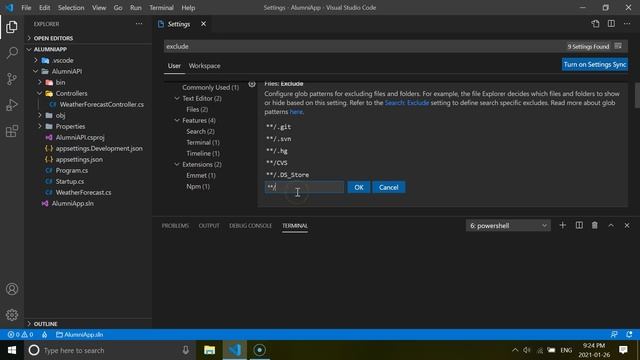The image size is (640, 360).
Task: Open the powershell terminal selector dropdown
Action: (508, 225)
